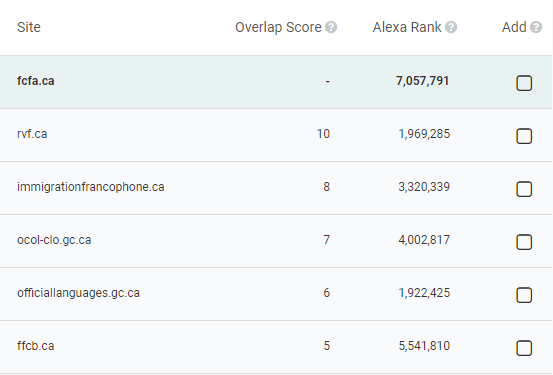This screenshot has height=375, width=553.
Task: Check the Add box for fcfa.ca
Action: pos(524,83)
